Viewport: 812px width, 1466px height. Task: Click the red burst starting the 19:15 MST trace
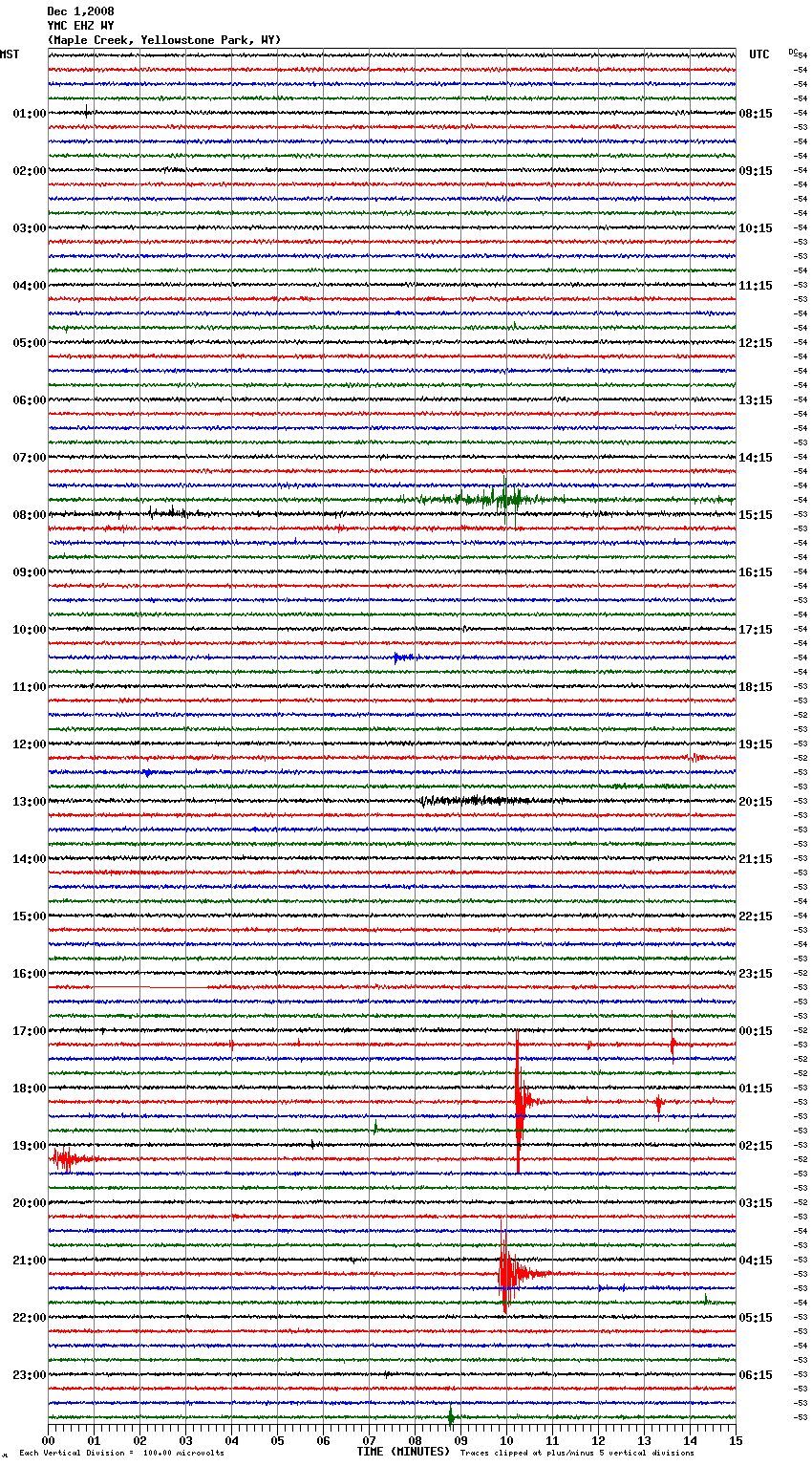[74, 1159]
